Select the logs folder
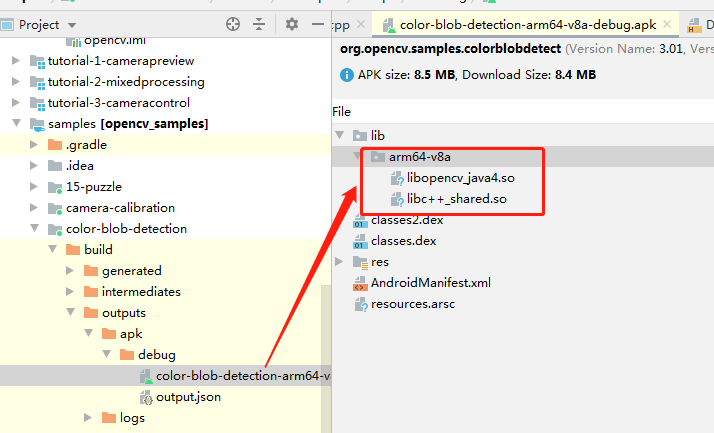714x433 pixels. click(132, 418)
